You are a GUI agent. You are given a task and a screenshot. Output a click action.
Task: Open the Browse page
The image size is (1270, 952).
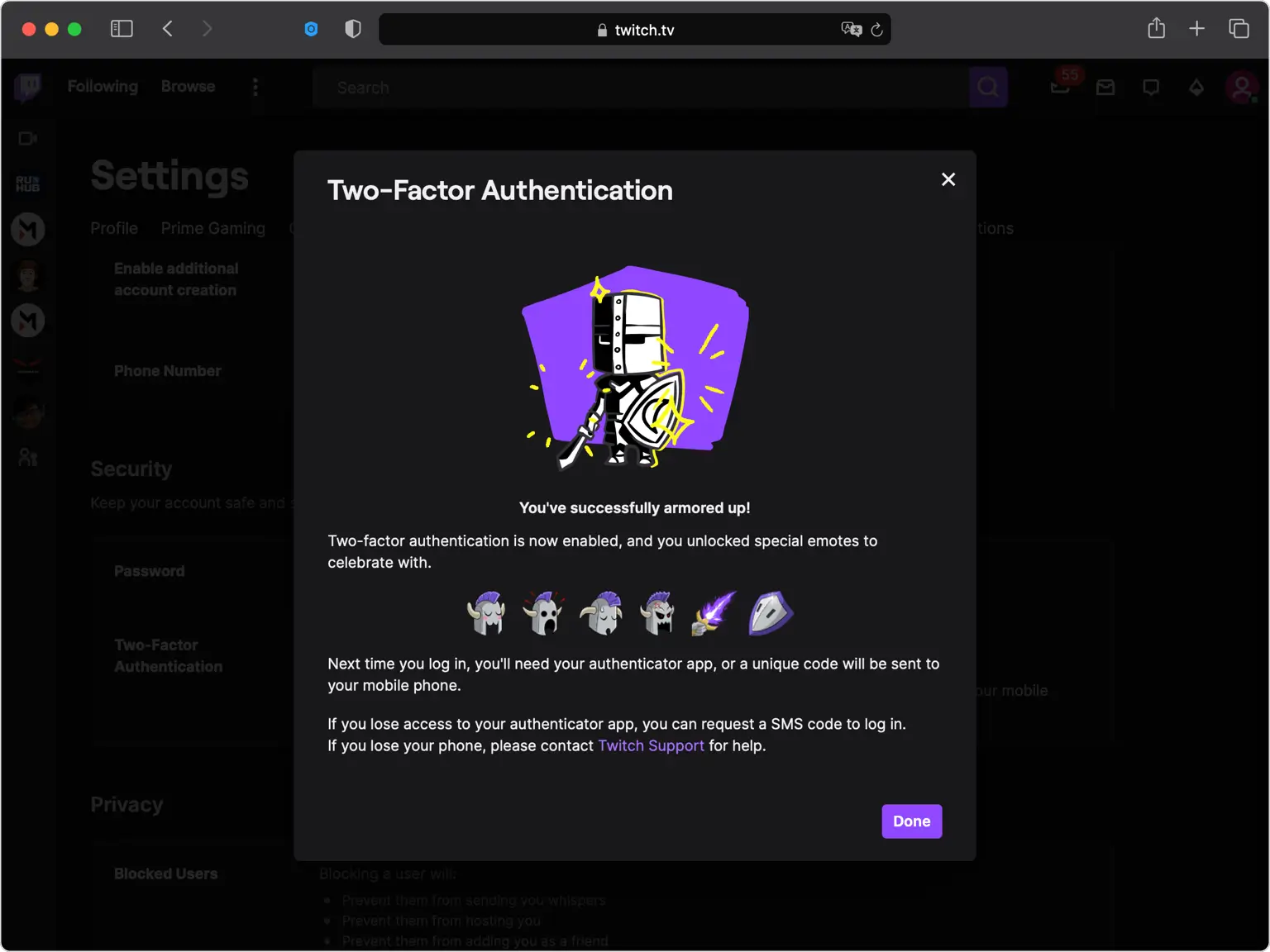[188, 87]
